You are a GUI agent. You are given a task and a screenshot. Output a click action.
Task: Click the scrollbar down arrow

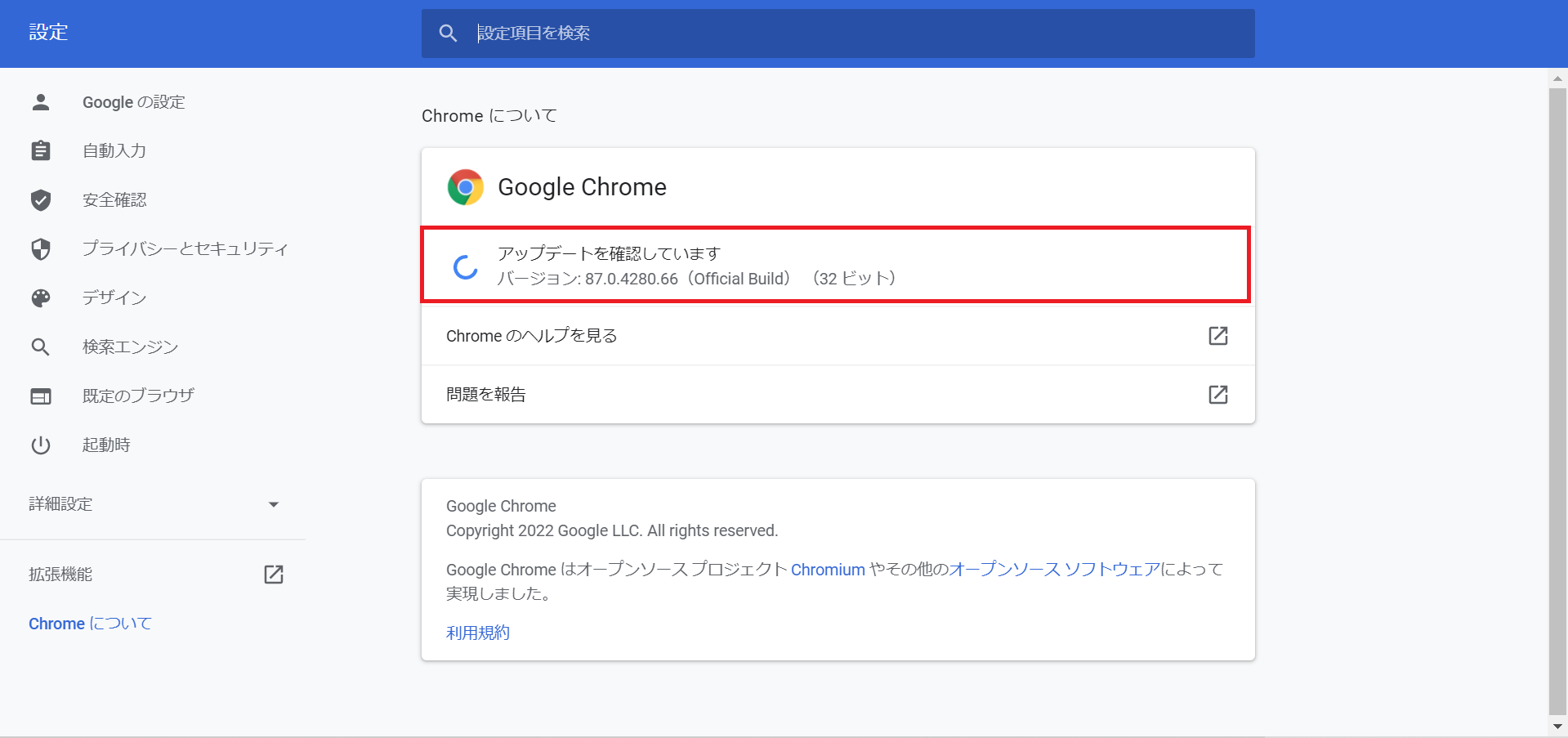[x=1557, y=726]
